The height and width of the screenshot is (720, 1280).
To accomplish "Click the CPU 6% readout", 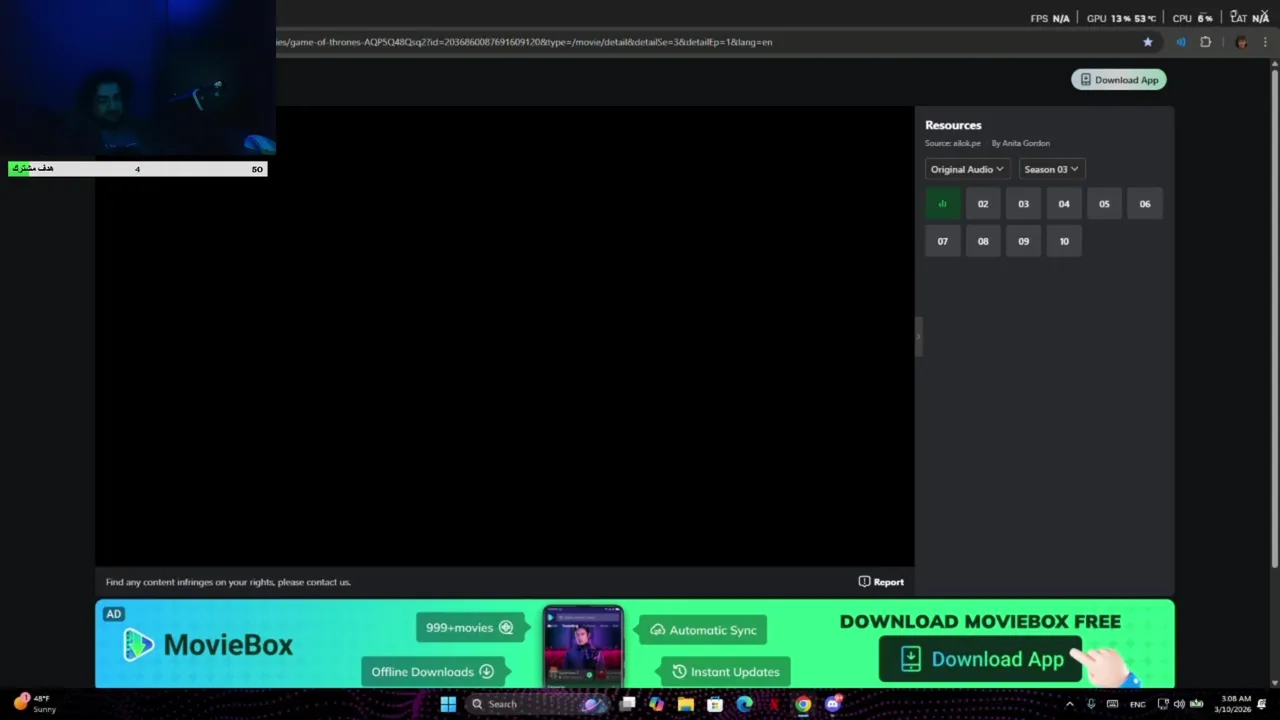I will pyautogui.click(x=1192, y=18).
